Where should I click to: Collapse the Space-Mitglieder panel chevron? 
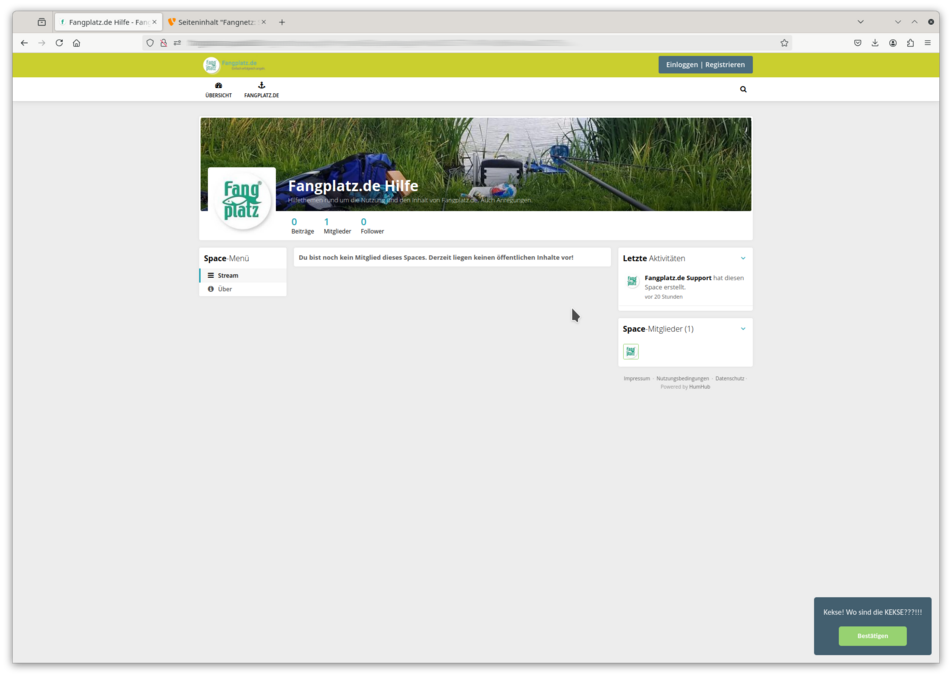tap(743, 329)
